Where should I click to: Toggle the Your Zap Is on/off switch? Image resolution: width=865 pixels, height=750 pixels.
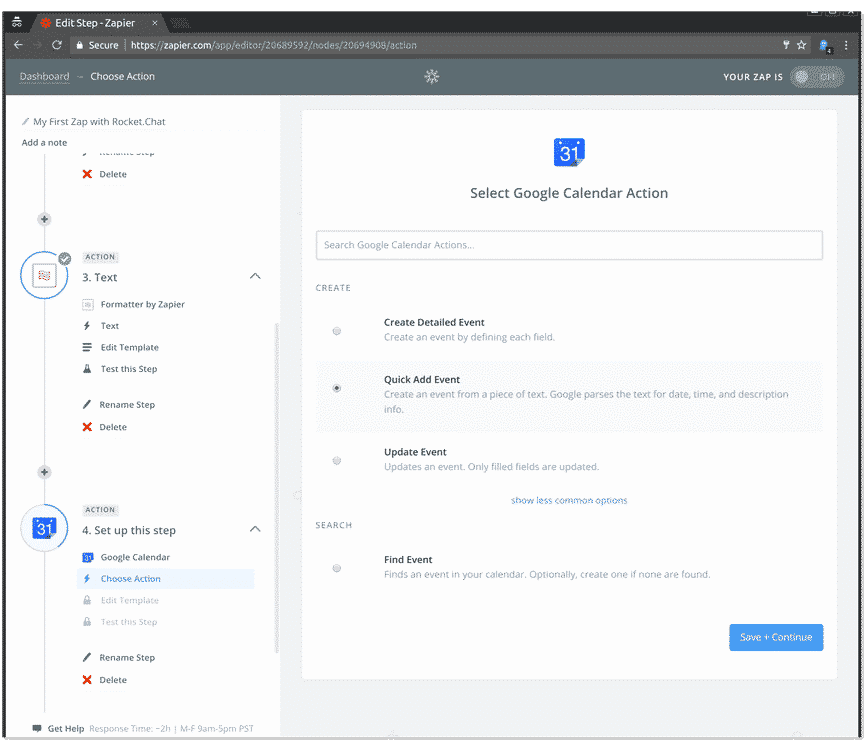pyautogui.click(x=817, y=77)
